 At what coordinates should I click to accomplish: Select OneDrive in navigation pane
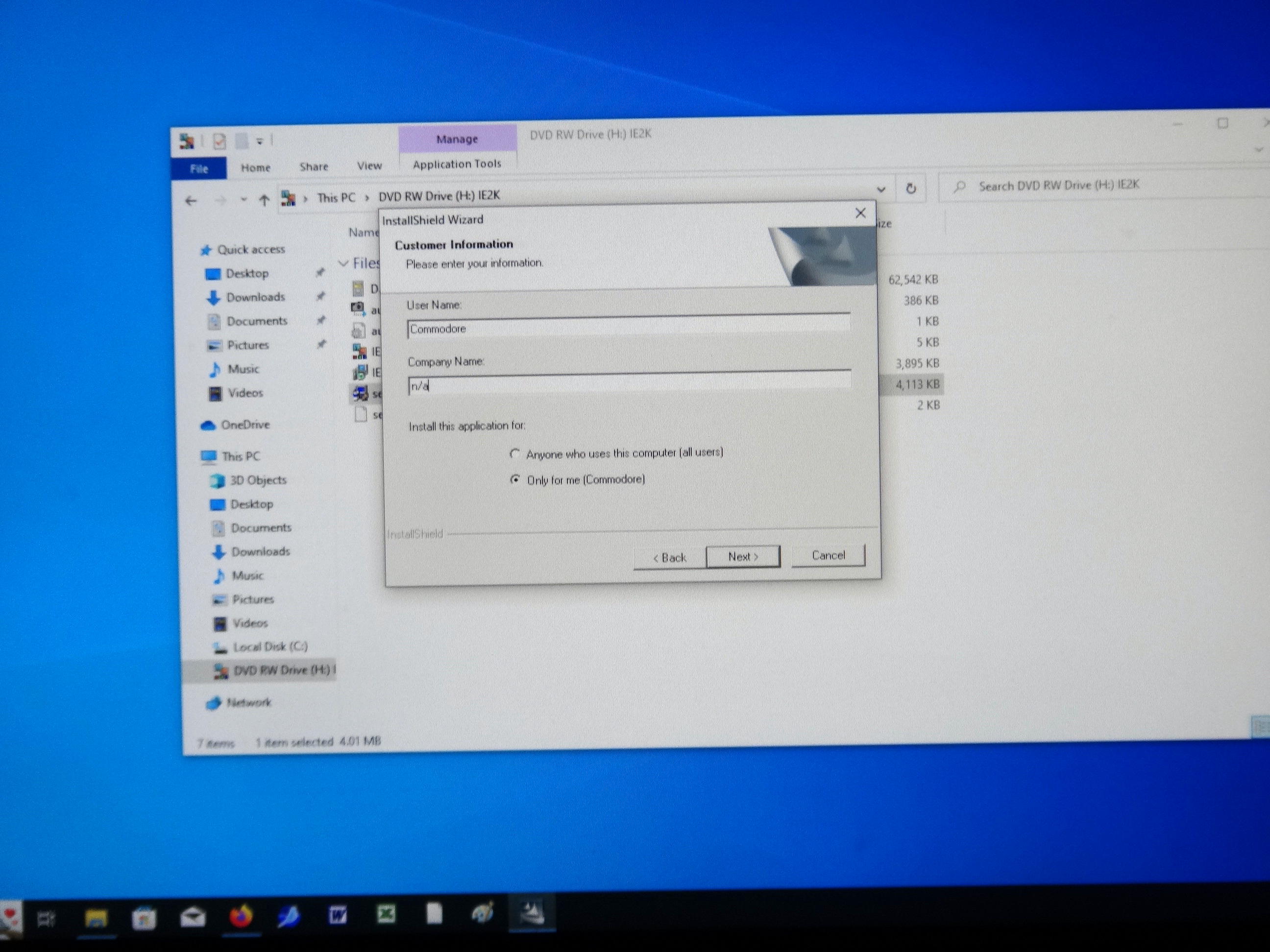click(245, 425)
